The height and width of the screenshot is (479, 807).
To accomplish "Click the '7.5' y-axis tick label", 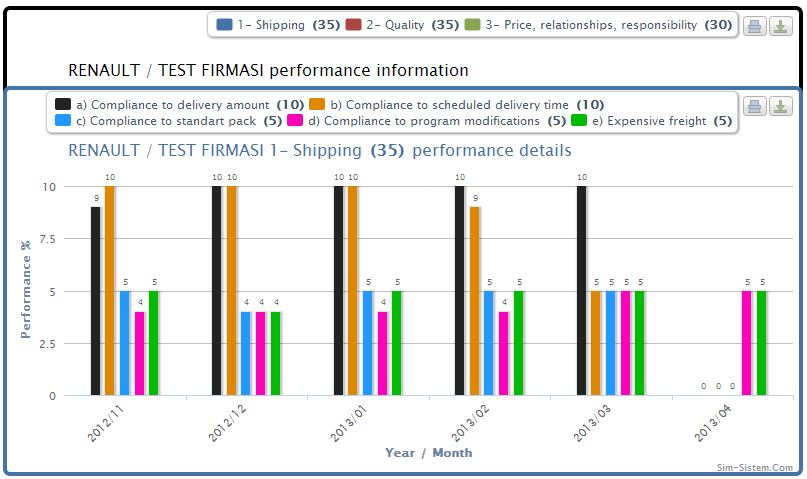I will coord(47,239).
